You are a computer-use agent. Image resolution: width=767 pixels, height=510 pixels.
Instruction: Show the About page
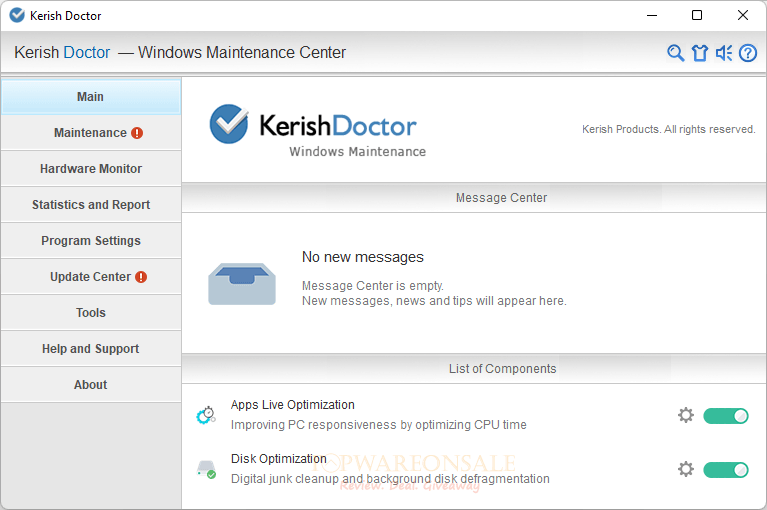tap(91, 385)
